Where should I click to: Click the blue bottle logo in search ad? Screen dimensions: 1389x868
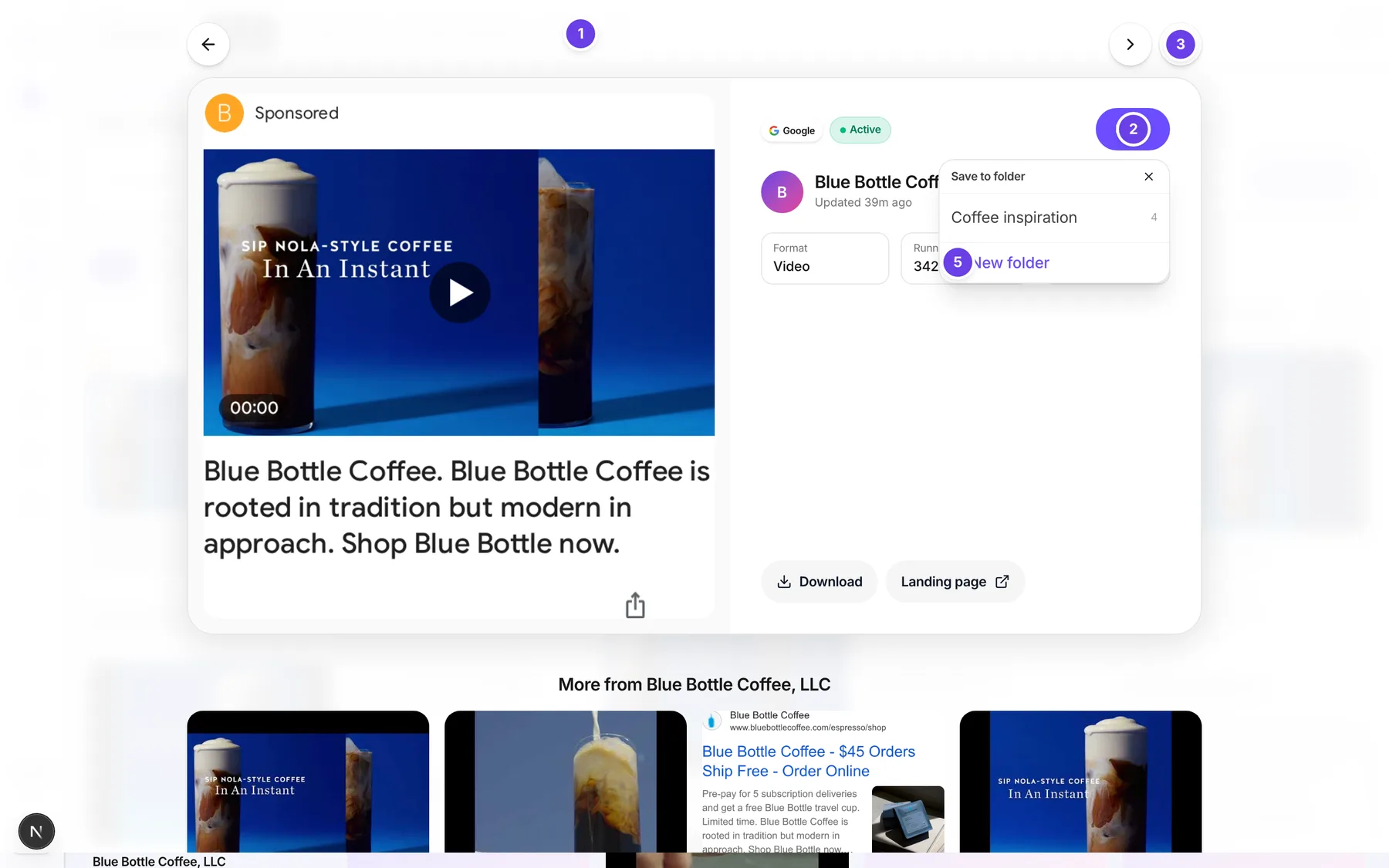click(x=711, y=721)
